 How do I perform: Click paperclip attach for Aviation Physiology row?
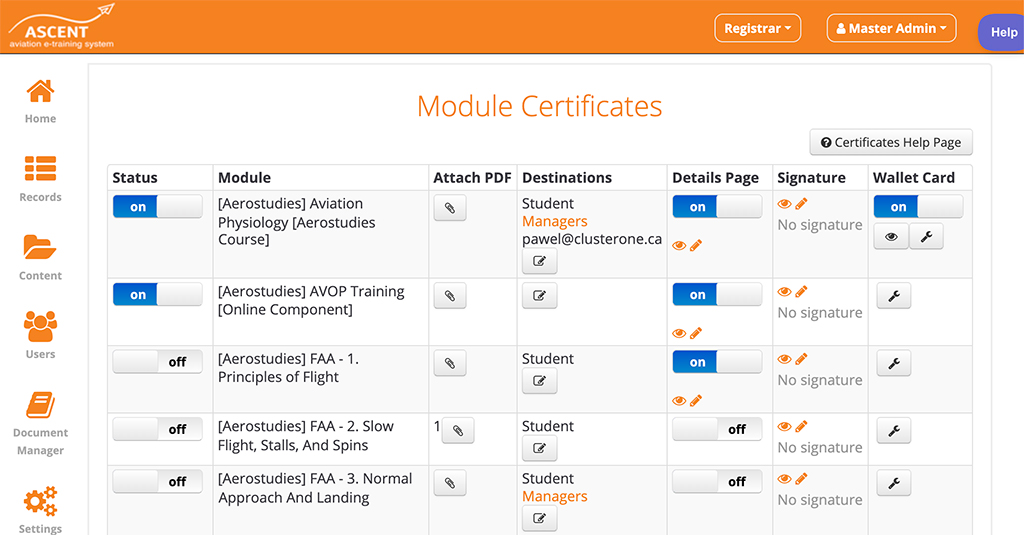450,208
